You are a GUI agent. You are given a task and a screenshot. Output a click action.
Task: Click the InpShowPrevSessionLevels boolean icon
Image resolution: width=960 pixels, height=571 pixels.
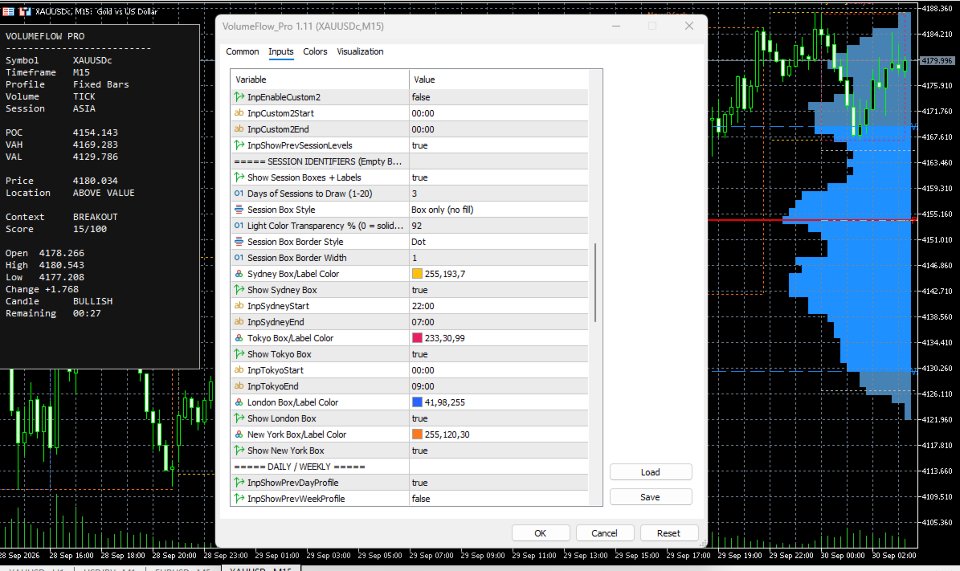click(x=239, y=145)
